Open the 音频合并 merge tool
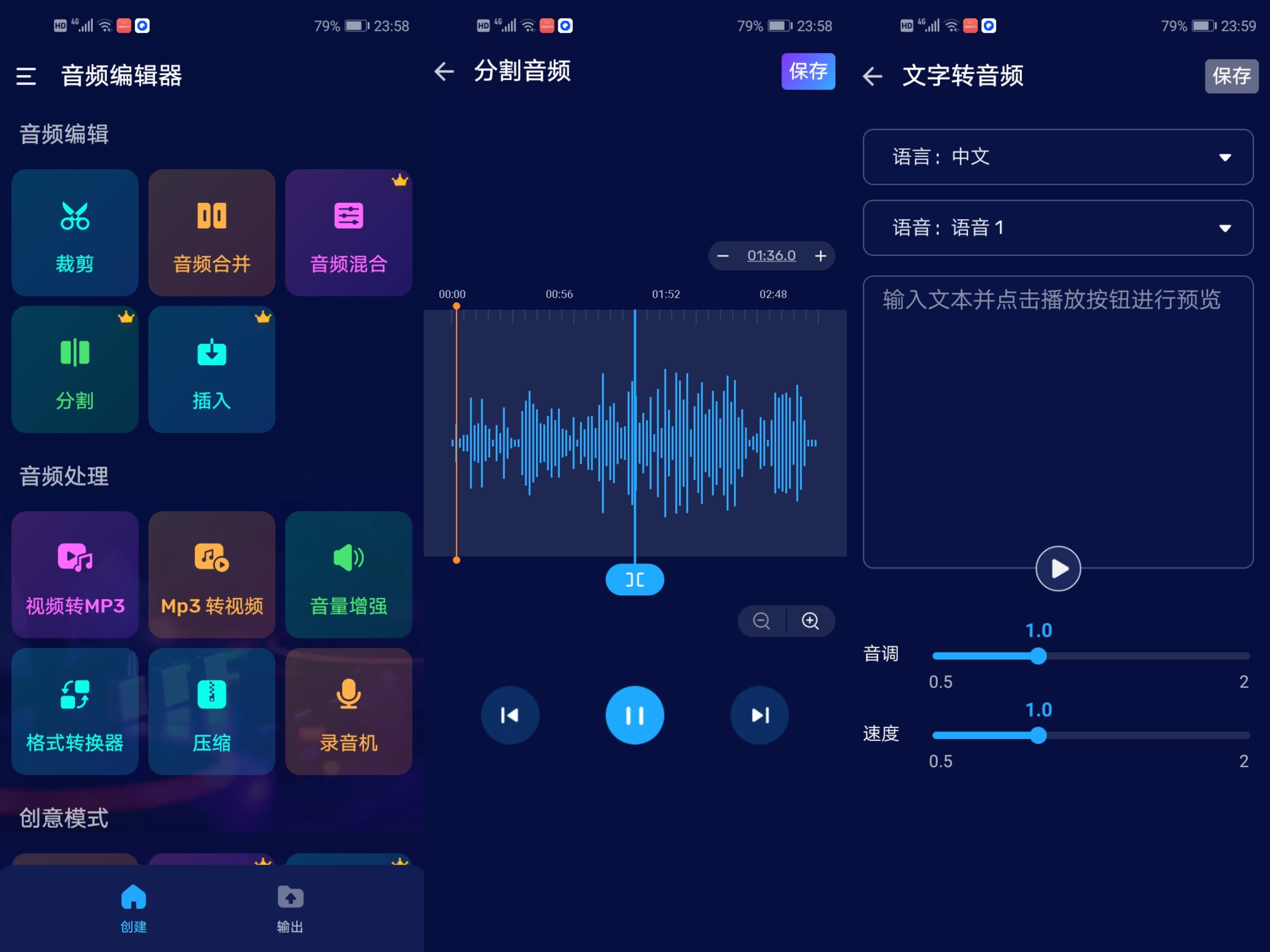The width and height of the screenshot is (1270, 952). click(211, 232)
